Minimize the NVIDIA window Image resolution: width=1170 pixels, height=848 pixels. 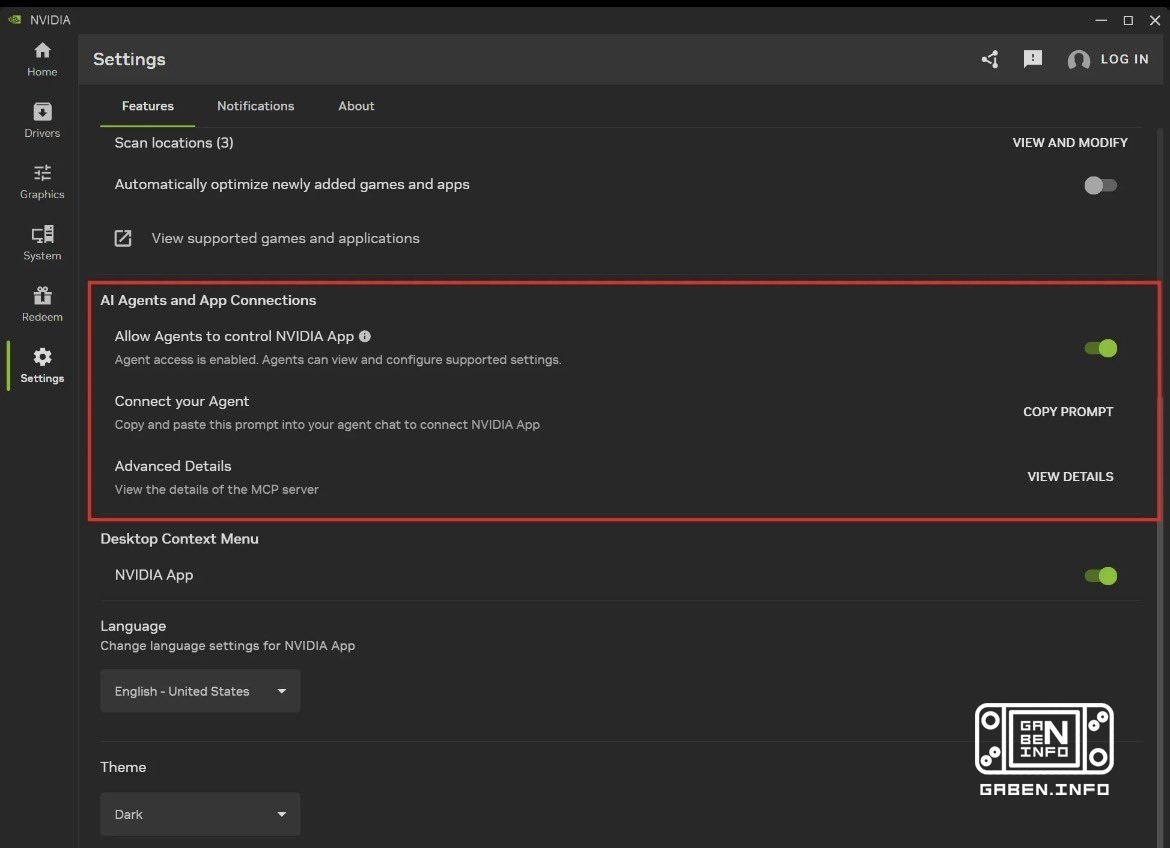click(1101, 20)
